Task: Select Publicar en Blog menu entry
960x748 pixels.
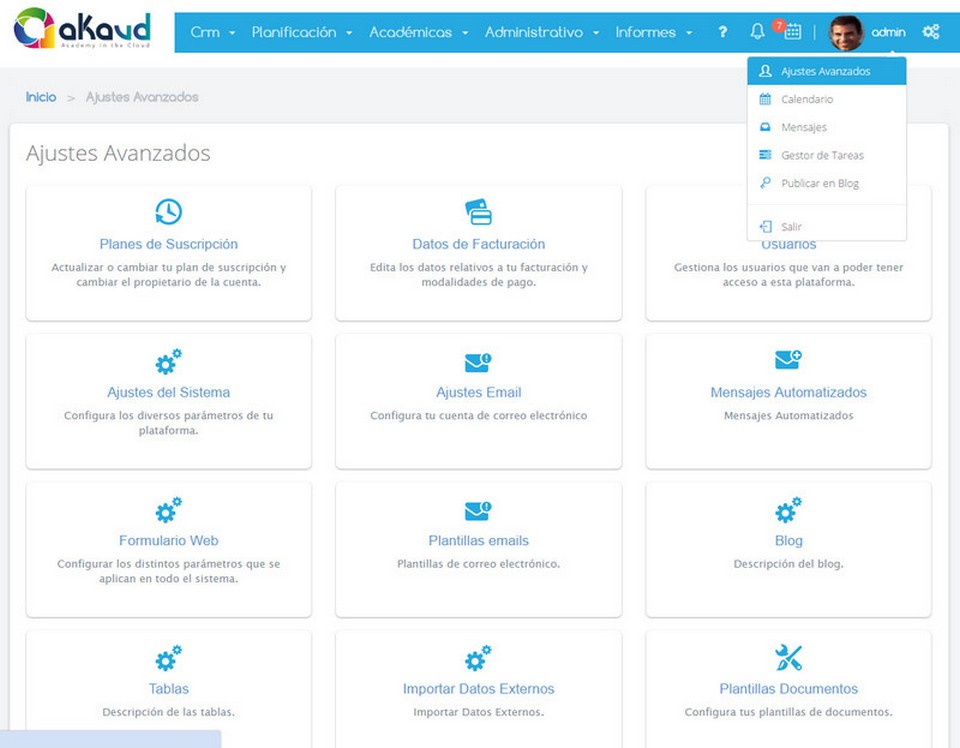Action: pos(819,183)
